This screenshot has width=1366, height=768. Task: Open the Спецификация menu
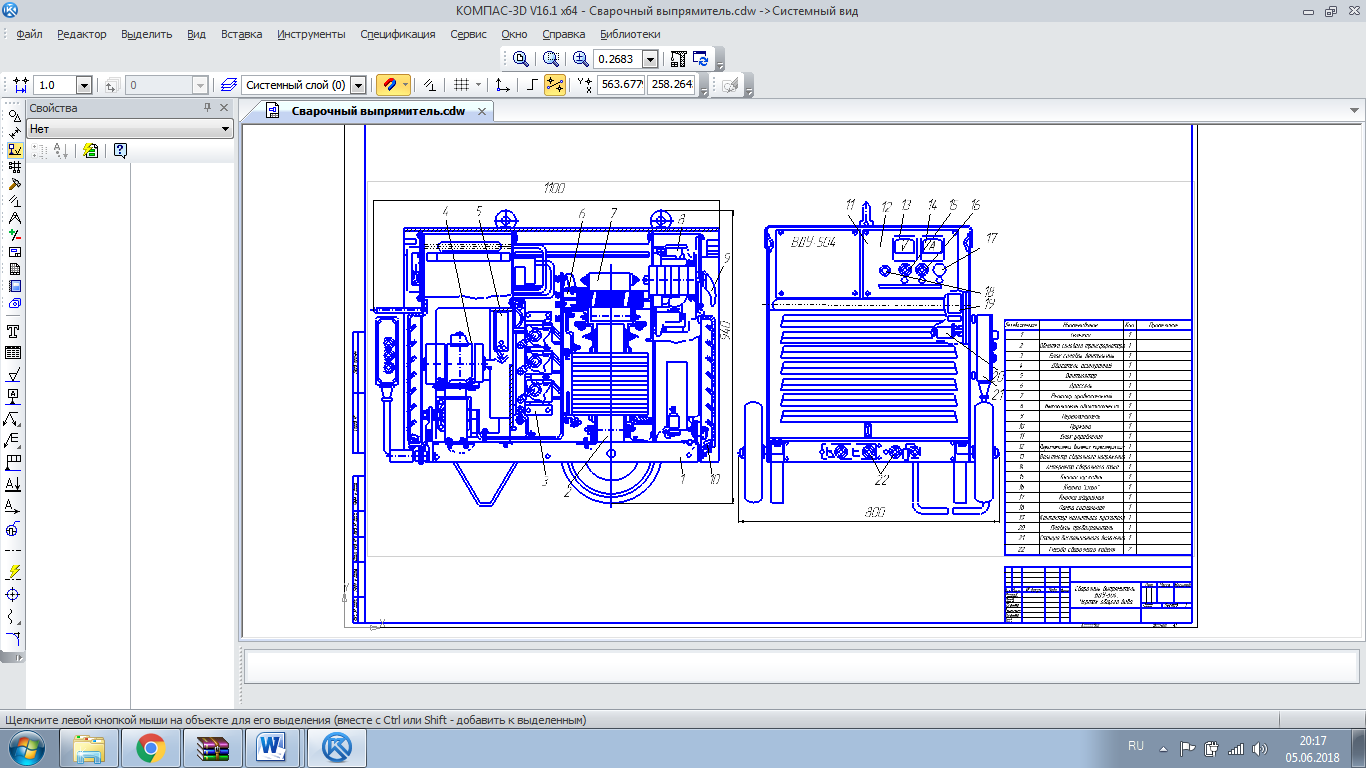click(398, 34)
